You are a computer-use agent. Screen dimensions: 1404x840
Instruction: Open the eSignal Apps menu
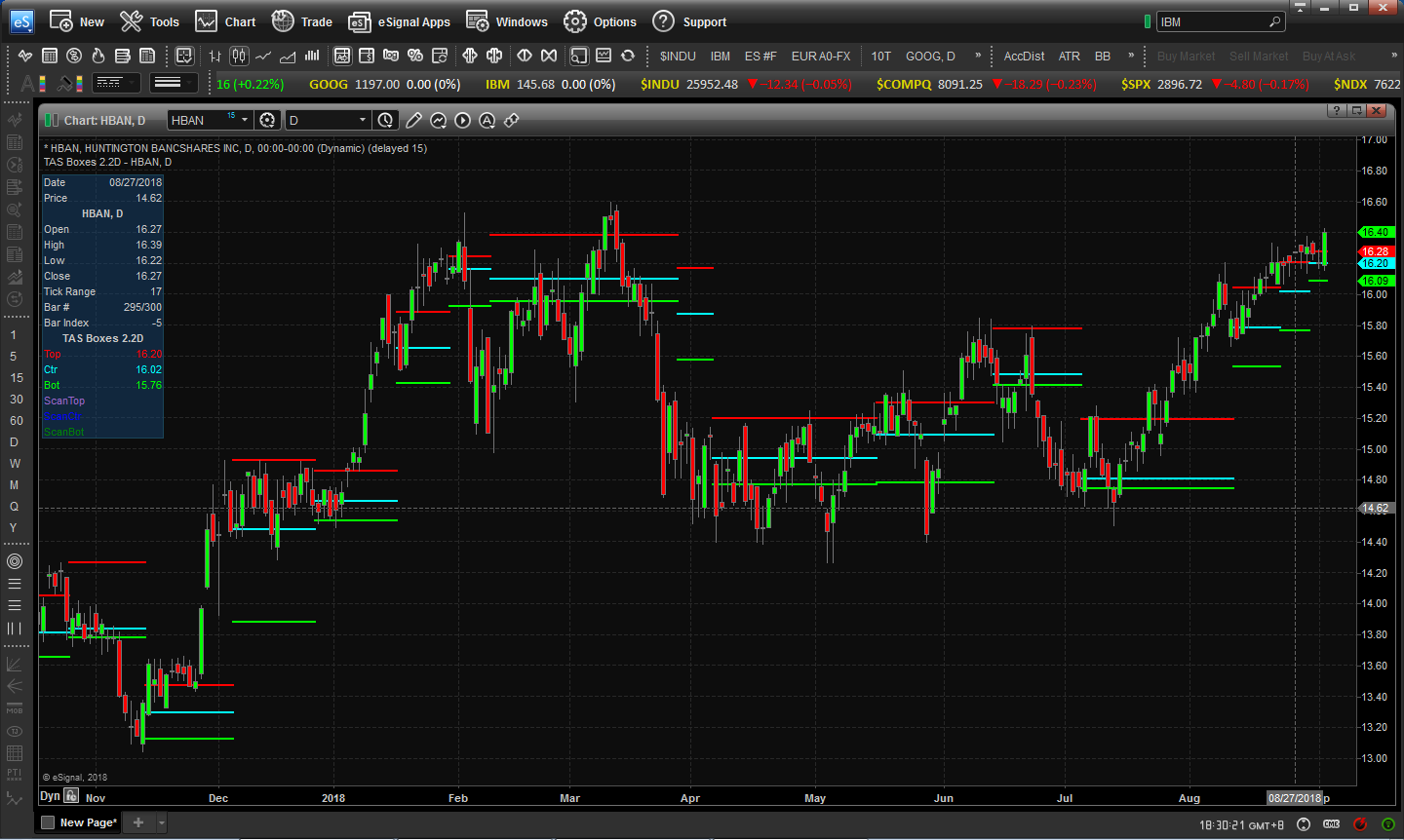pos(400,21)
